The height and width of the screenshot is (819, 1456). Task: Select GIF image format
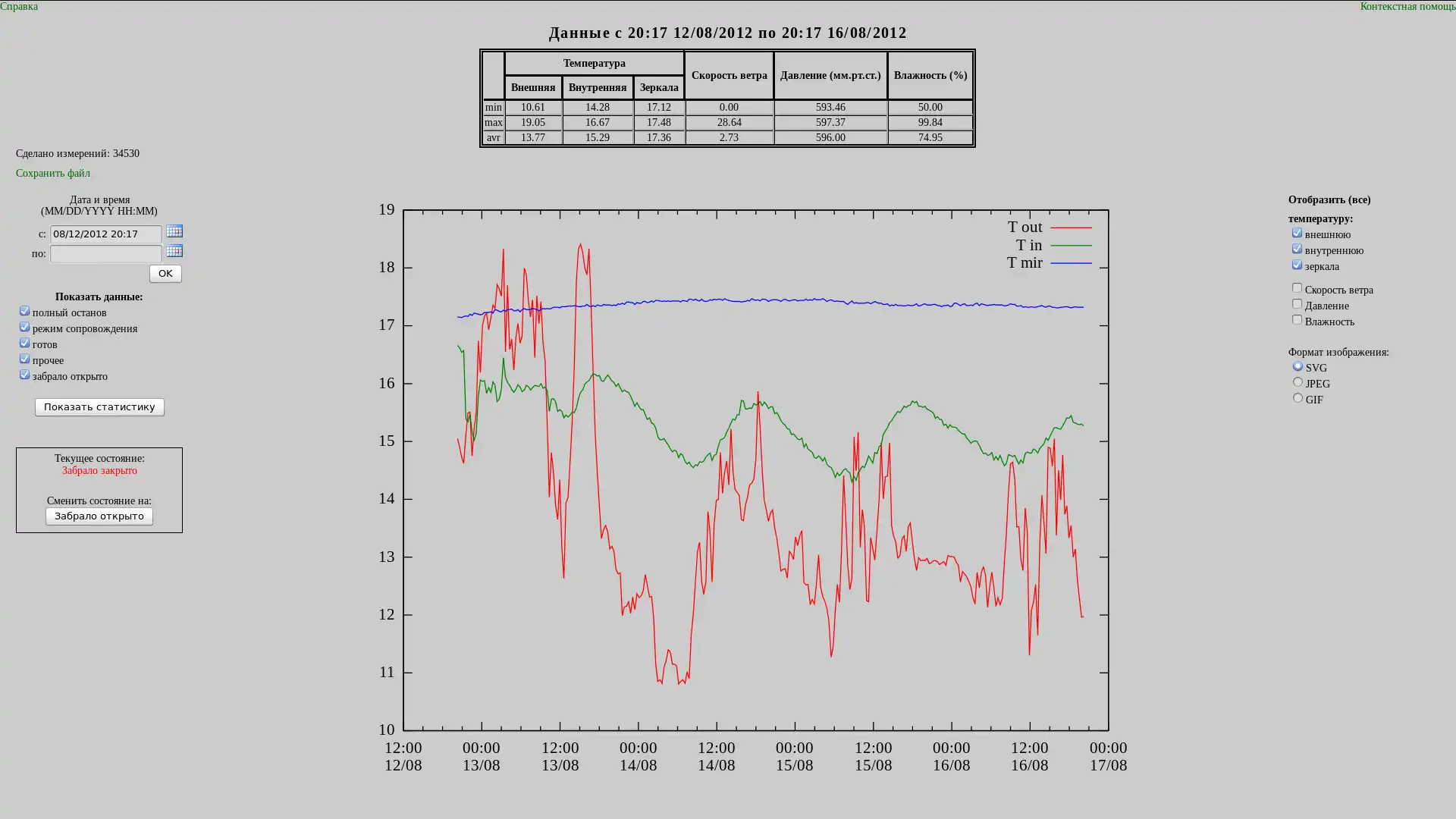click(x=1298, y=398)
